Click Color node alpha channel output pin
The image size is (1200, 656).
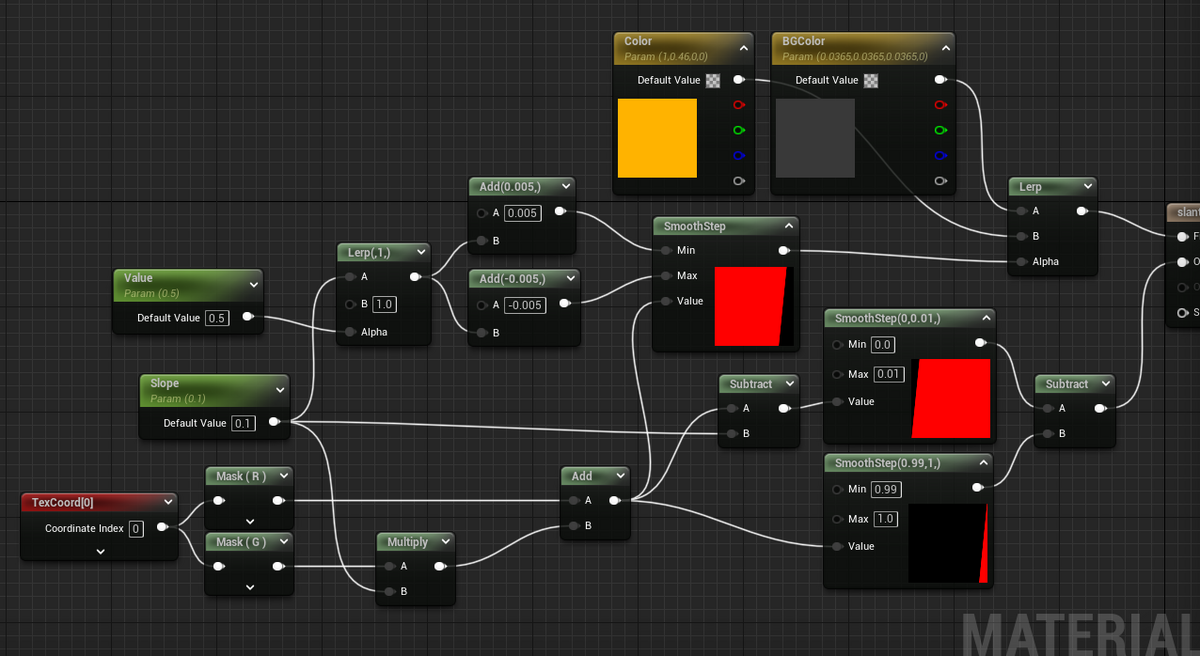(739, 181)
